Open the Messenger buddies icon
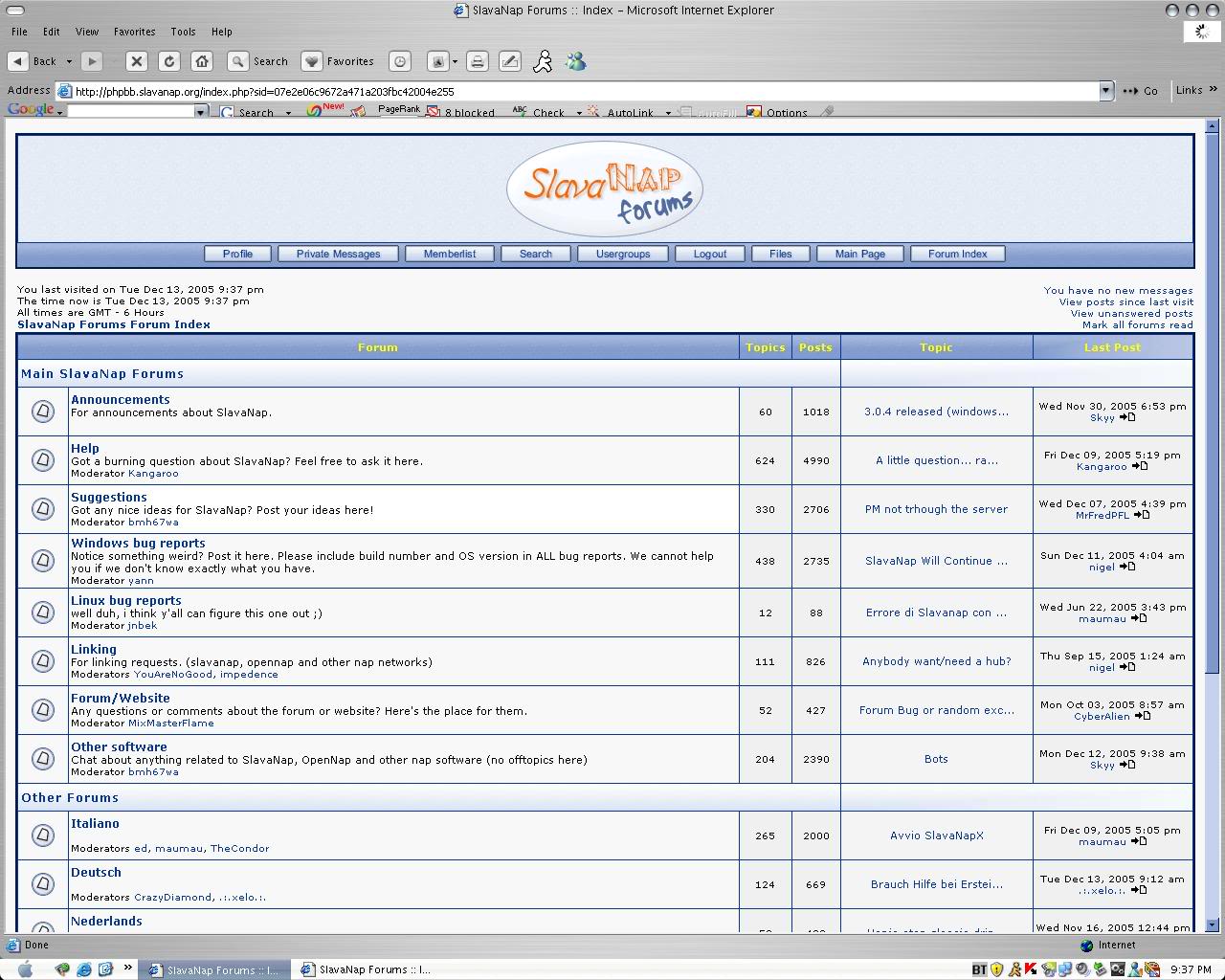Viewport: 1225px width, 980px height. pyautogui.click(x=575, y=61)
